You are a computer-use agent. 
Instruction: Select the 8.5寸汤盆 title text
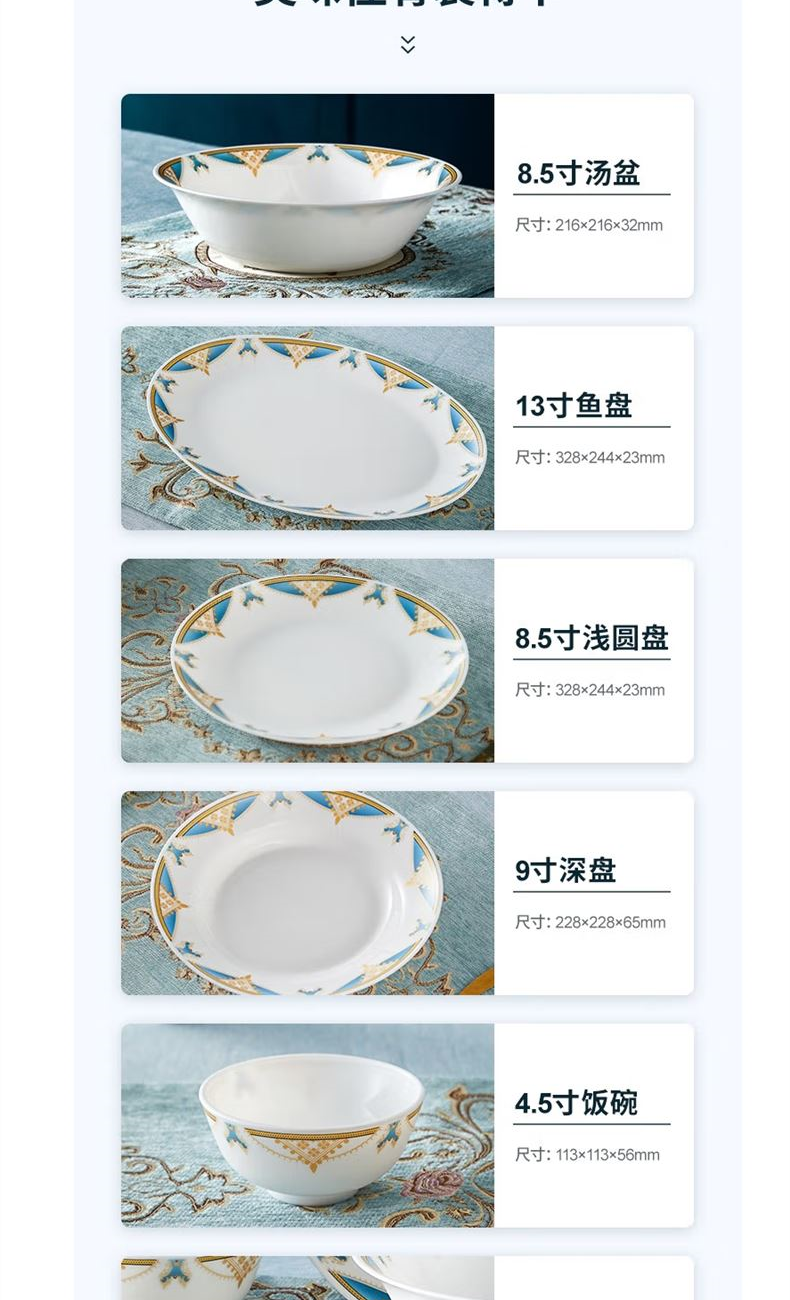(x=578, y=173)
